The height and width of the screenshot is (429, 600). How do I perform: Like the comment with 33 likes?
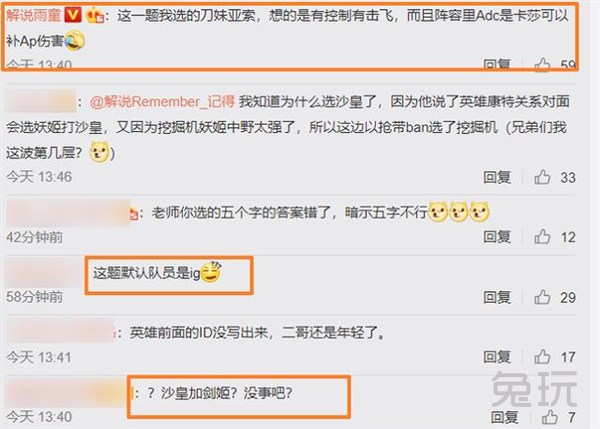pos(542,178)
